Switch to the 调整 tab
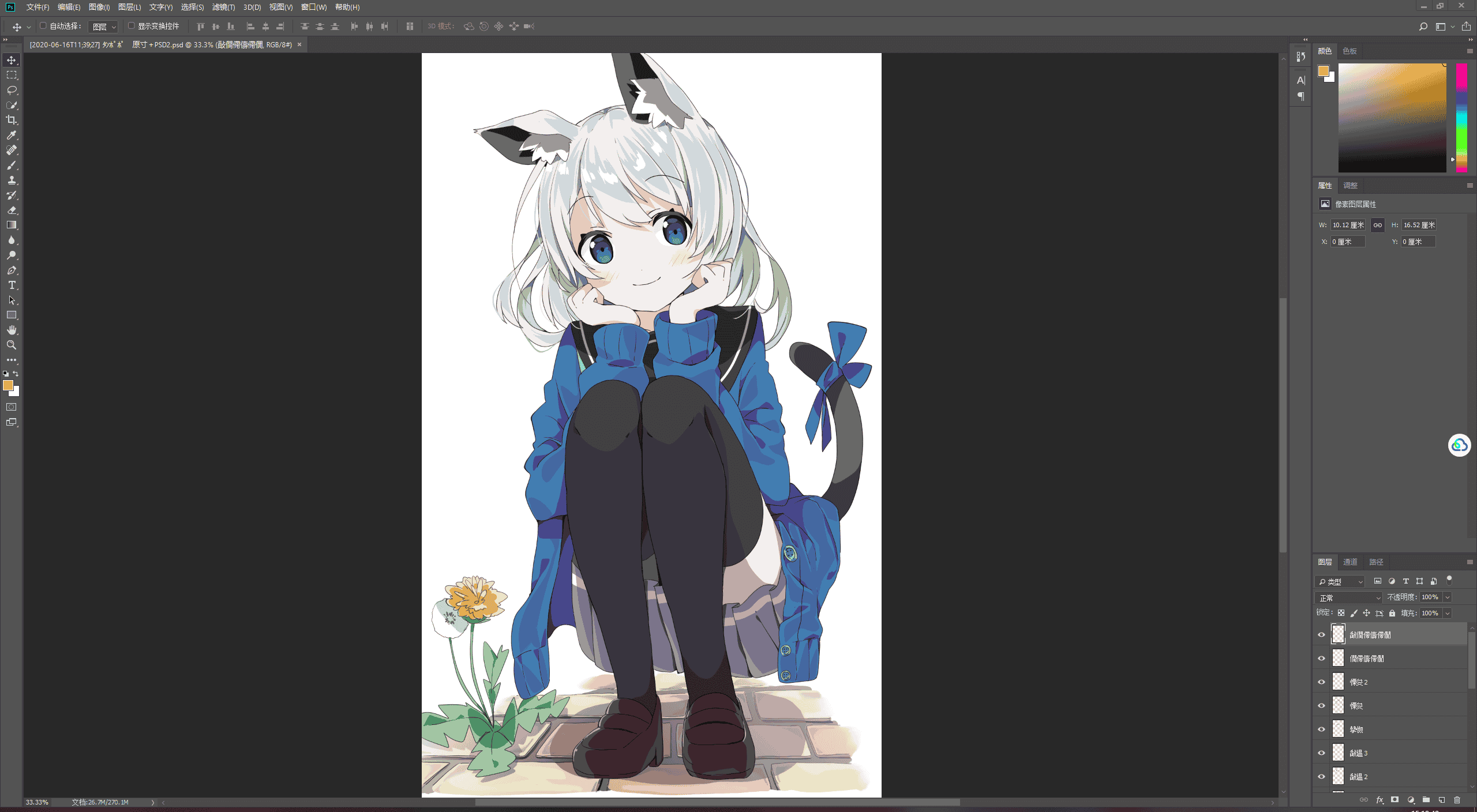The image size is (1477, 812). pos(1350,186)
